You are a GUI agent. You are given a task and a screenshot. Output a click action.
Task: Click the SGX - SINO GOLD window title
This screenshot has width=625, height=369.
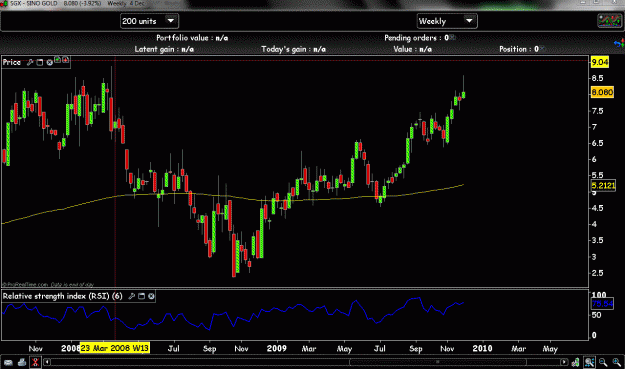33,3
